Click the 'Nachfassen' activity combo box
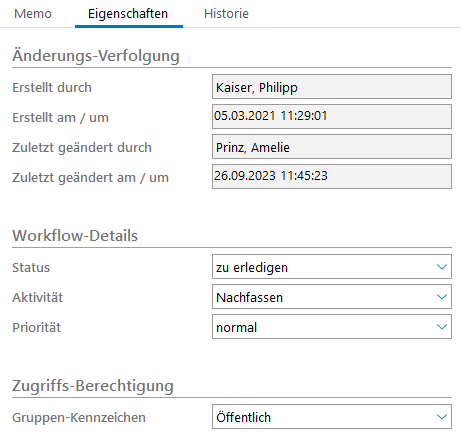 [x=332, y=297]
